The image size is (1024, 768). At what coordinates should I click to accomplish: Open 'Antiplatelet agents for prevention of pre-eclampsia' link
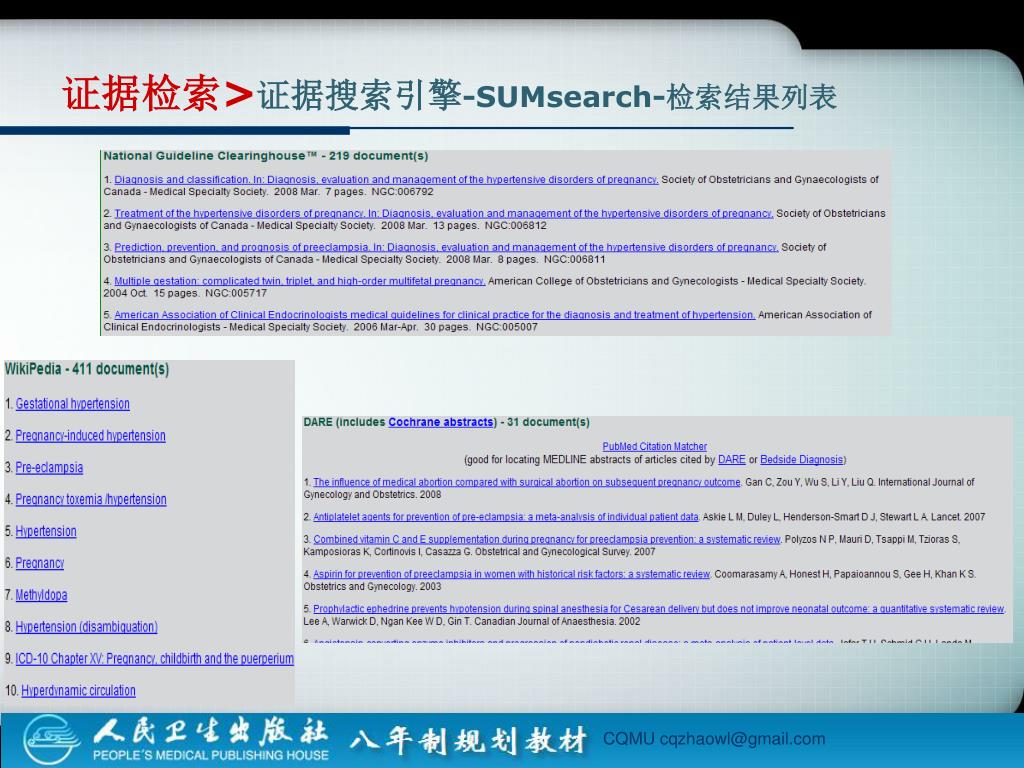tap(505, 517)
